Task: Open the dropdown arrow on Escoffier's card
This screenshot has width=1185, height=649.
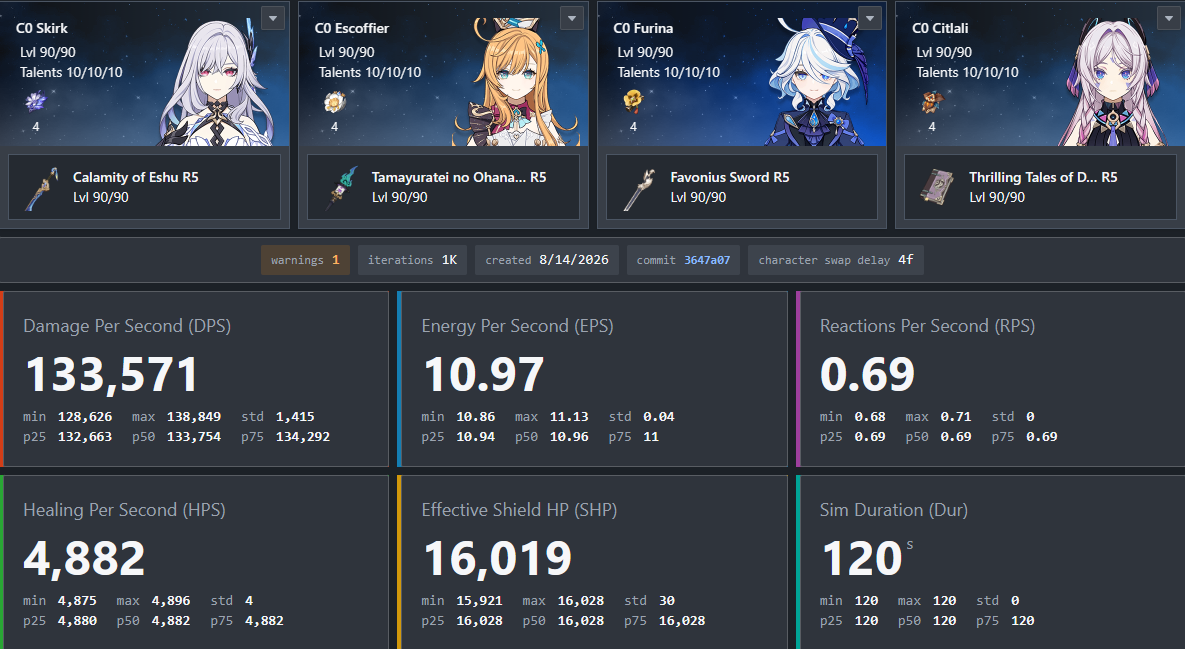Action: click(572, 18)
